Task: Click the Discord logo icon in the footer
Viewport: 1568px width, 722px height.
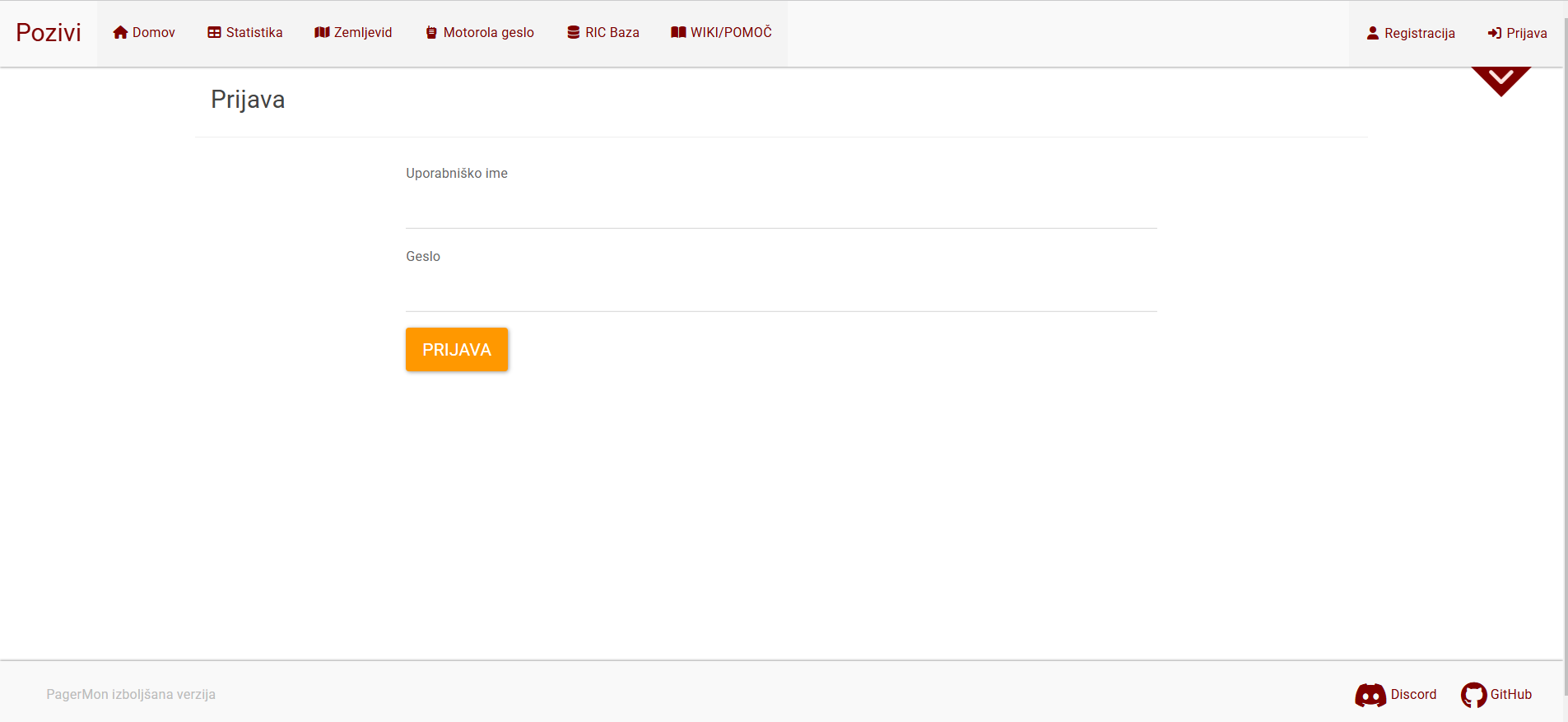Action: 1370,695
